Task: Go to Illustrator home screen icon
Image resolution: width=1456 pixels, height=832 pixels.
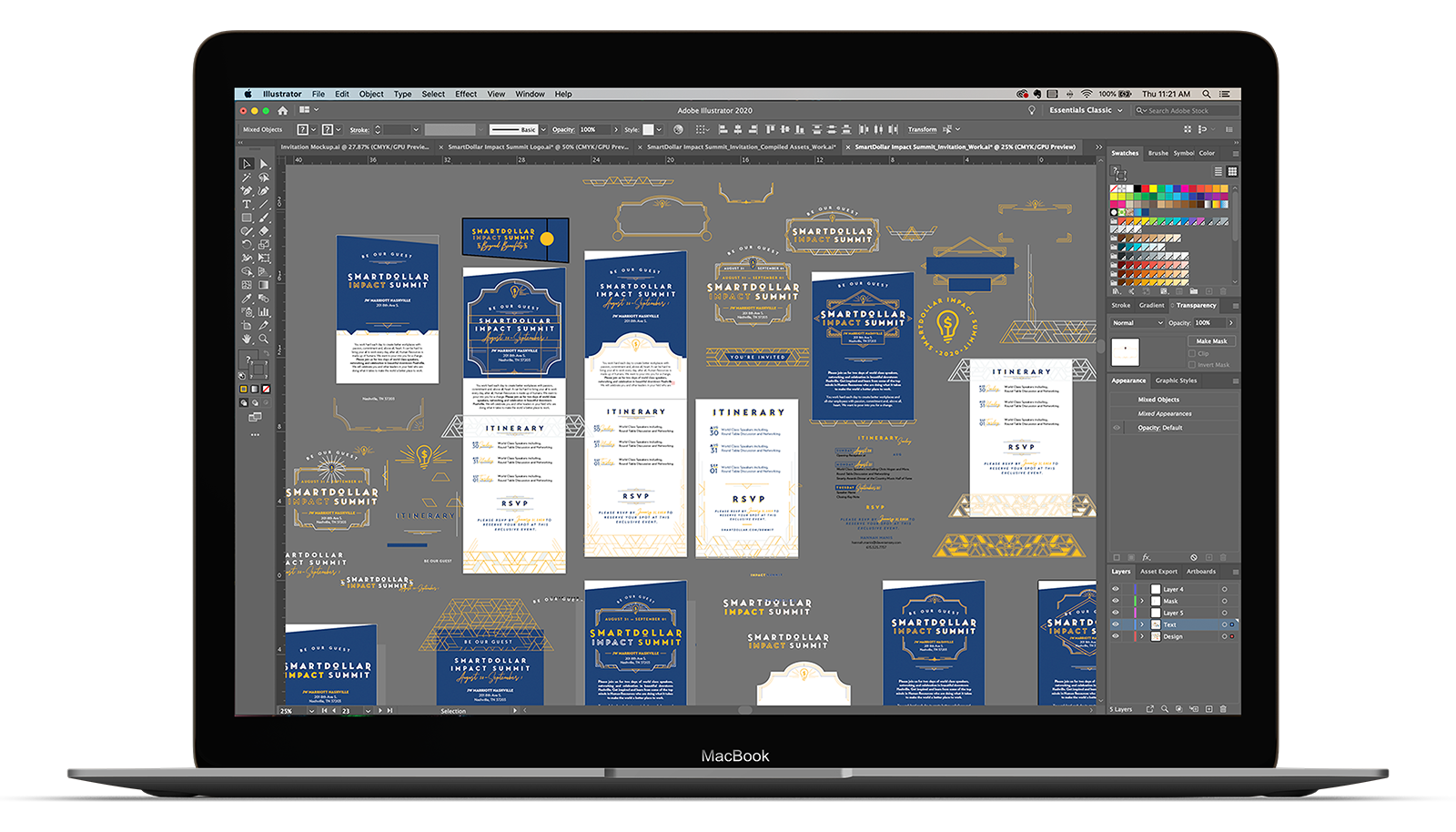Action: [x=282, y=110]
